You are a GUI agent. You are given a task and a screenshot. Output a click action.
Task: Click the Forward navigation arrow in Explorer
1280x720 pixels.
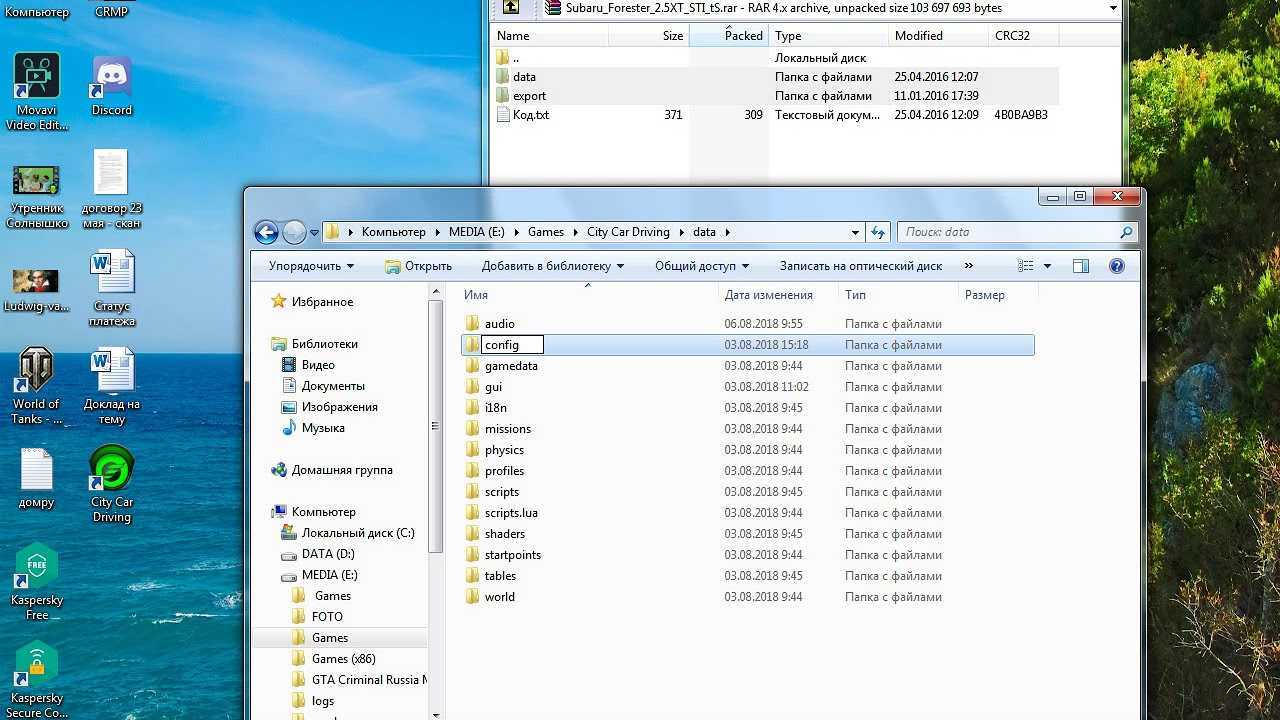click(294, 232)
